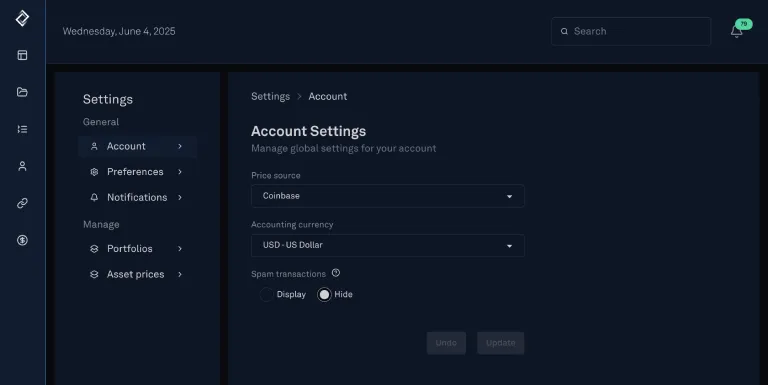
Task: Expand the Notifications chevron arrow
Action: (x=180, y=197)
